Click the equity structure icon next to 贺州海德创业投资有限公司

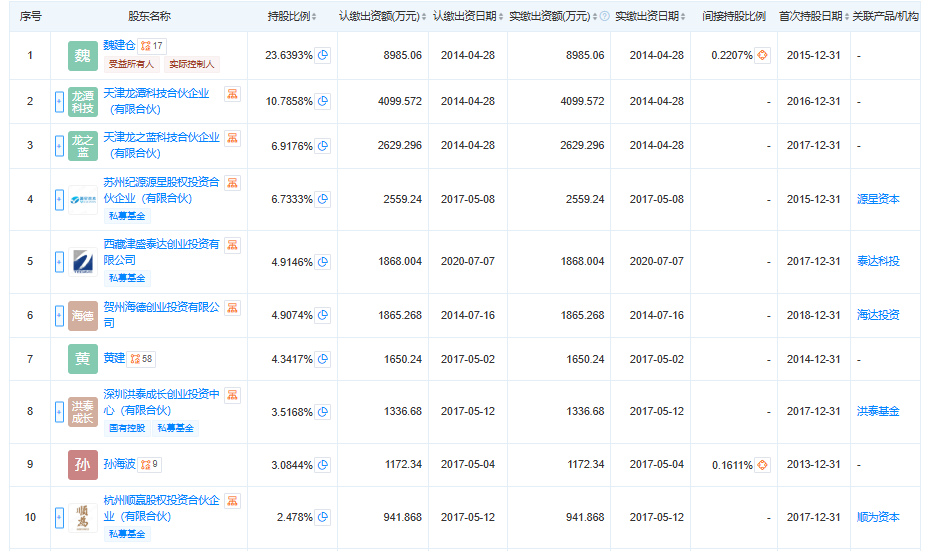point(232,308)
